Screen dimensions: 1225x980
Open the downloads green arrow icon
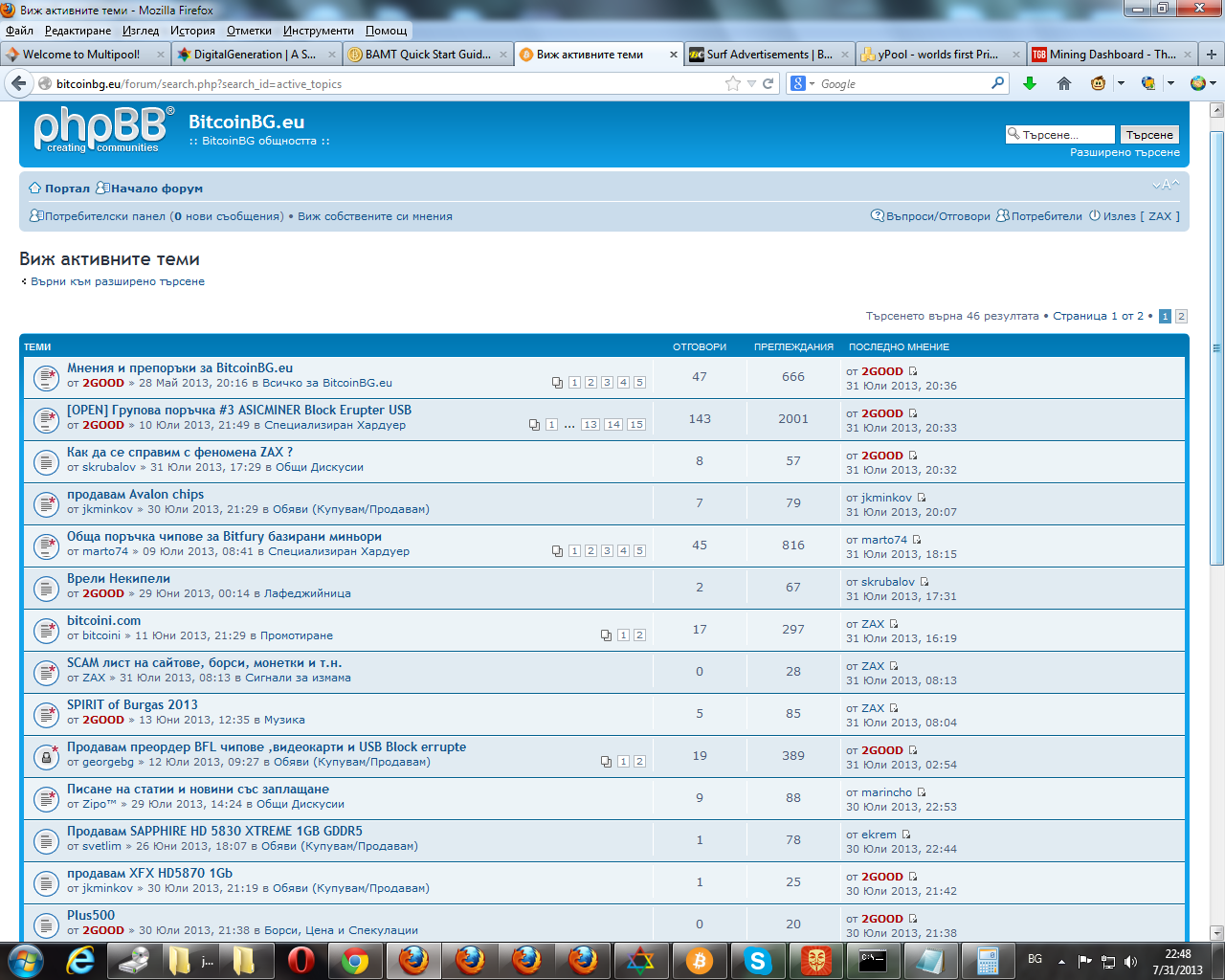click(1030, 83)
